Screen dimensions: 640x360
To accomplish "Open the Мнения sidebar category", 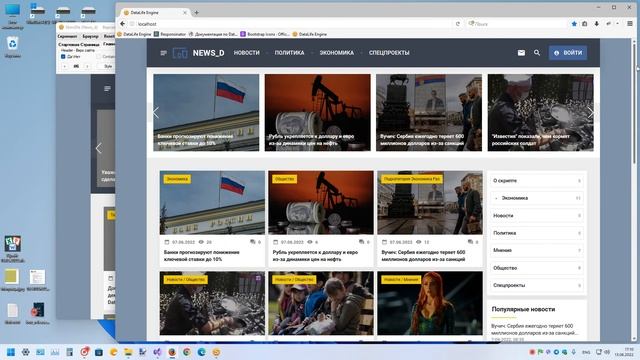I will (537, 250).
